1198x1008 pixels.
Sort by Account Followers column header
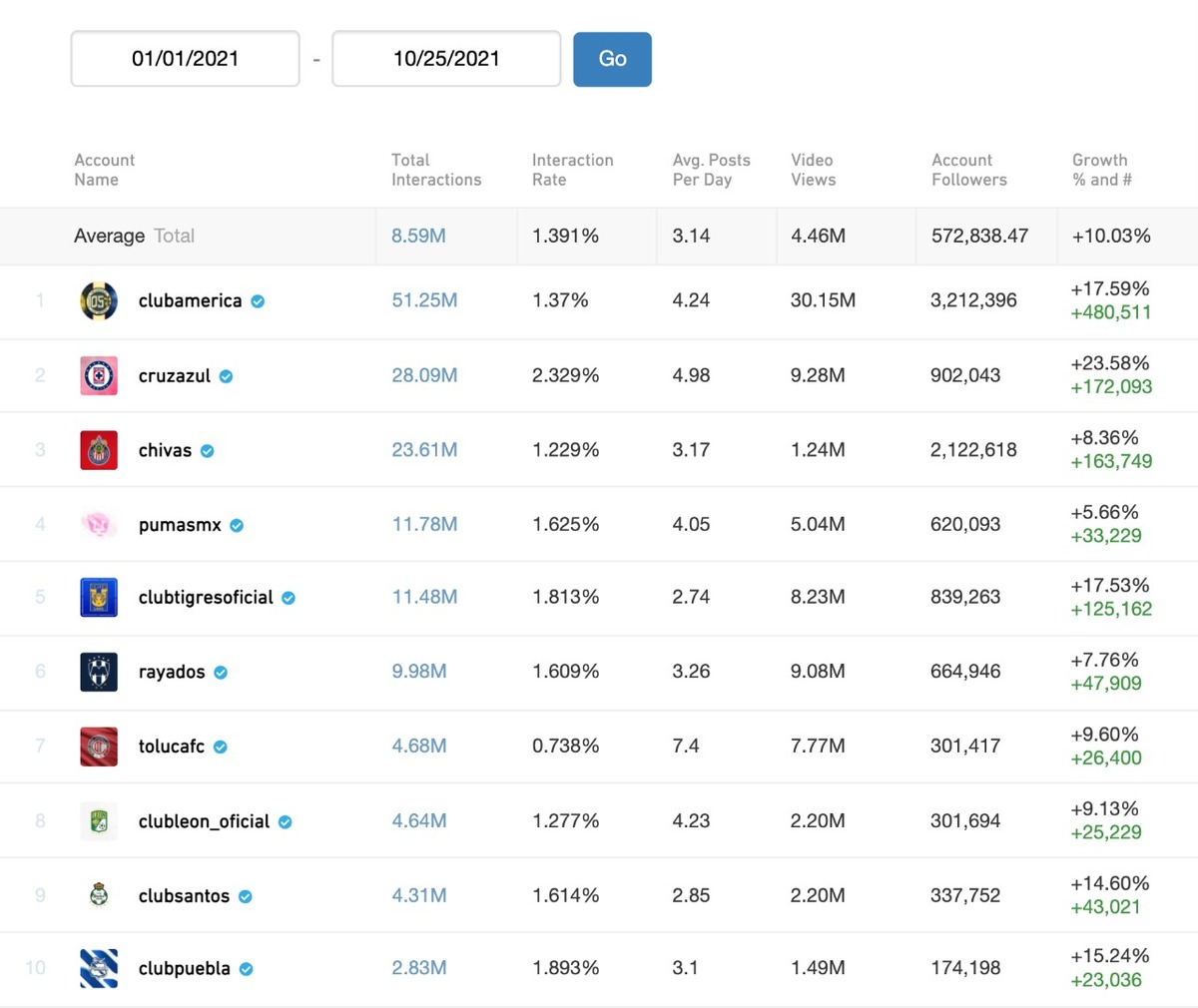pos(969,170)
